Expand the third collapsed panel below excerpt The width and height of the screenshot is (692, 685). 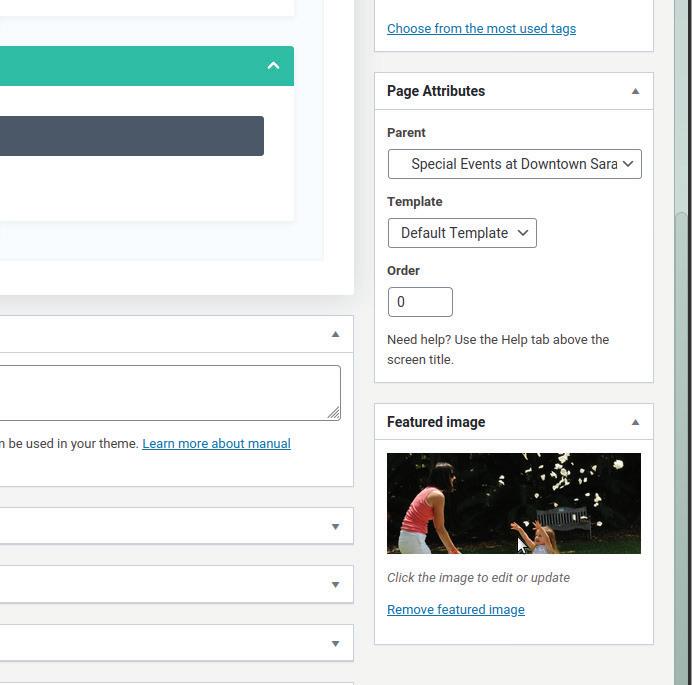click(335, 644)
